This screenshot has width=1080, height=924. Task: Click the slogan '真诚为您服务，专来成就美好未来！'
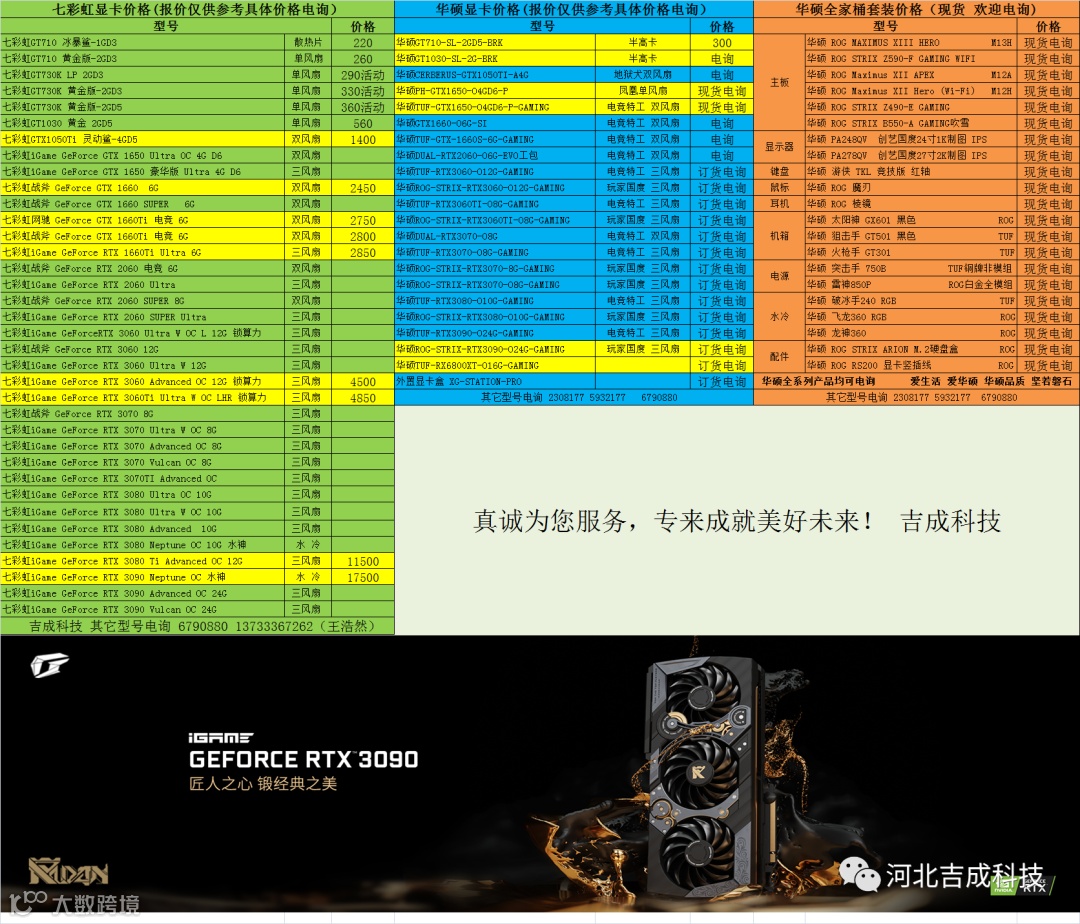[674, 521]
